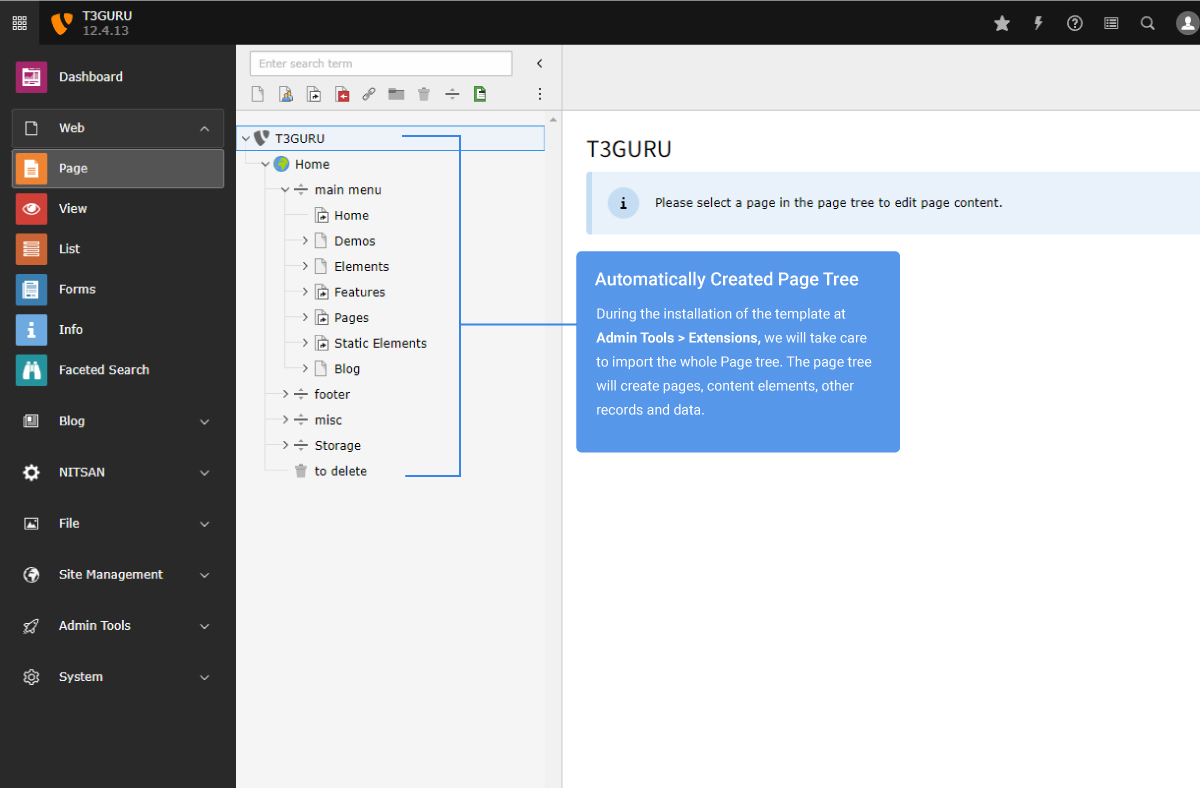Select the spacer page type icon
Viewport: 1200px width, 788px height.
click(451, 93)
